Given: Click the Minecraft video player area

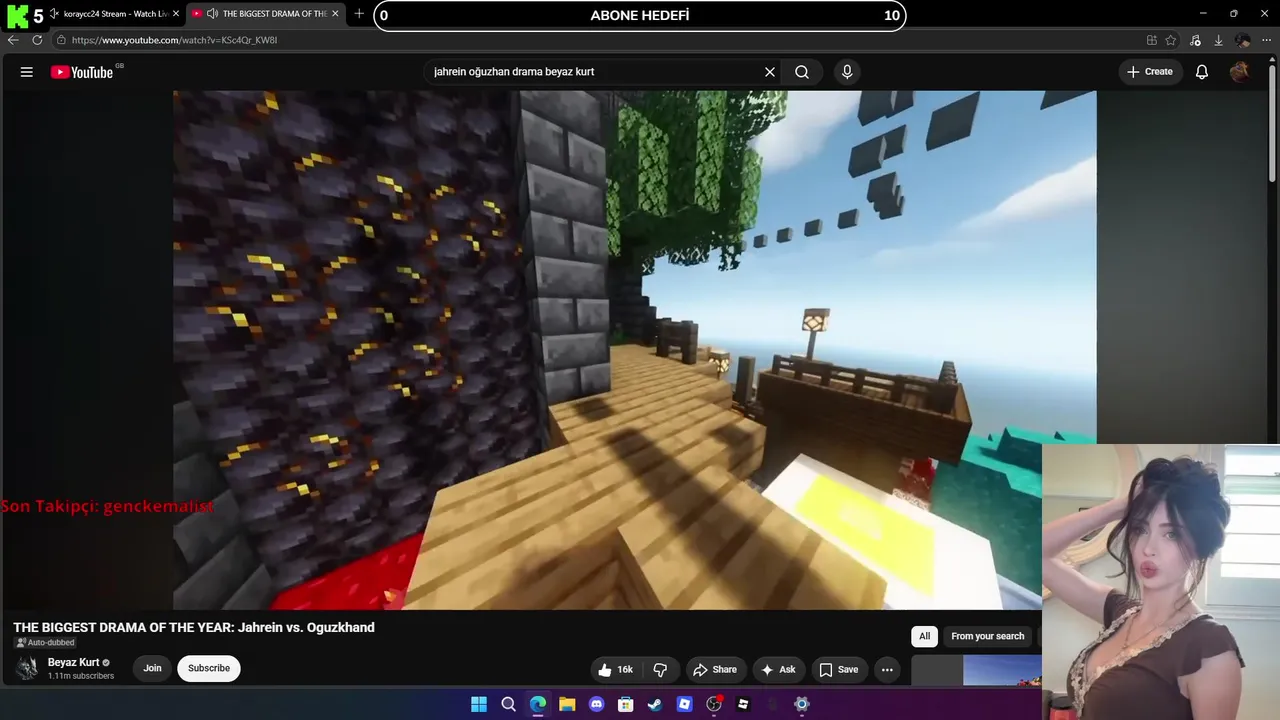Looking at the screenshot, I should pos(634,350).
